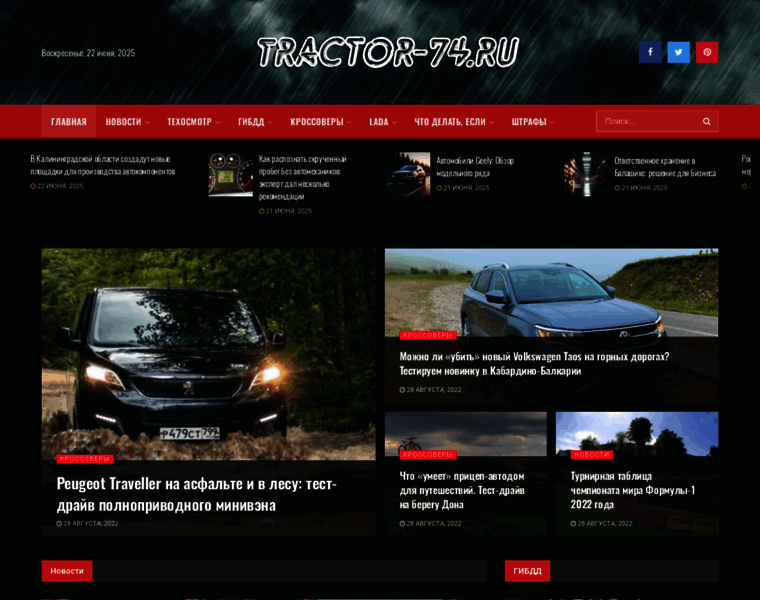This screenshot has height=600, width=760.
Task: Click the Volkswagen Taos car photo
Action: [x=552, y=292]
